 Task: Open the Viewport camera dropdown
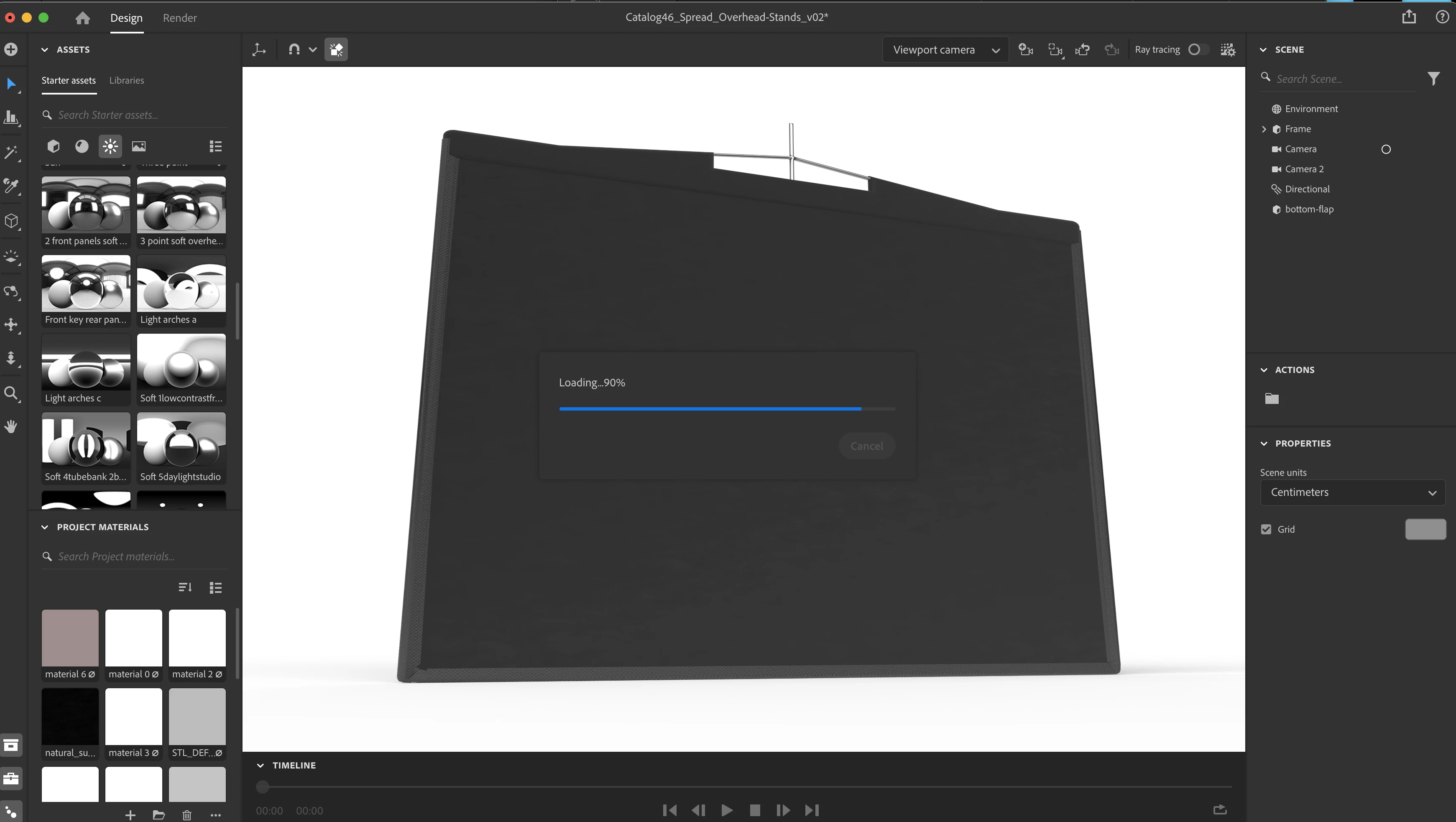(945, 50)
